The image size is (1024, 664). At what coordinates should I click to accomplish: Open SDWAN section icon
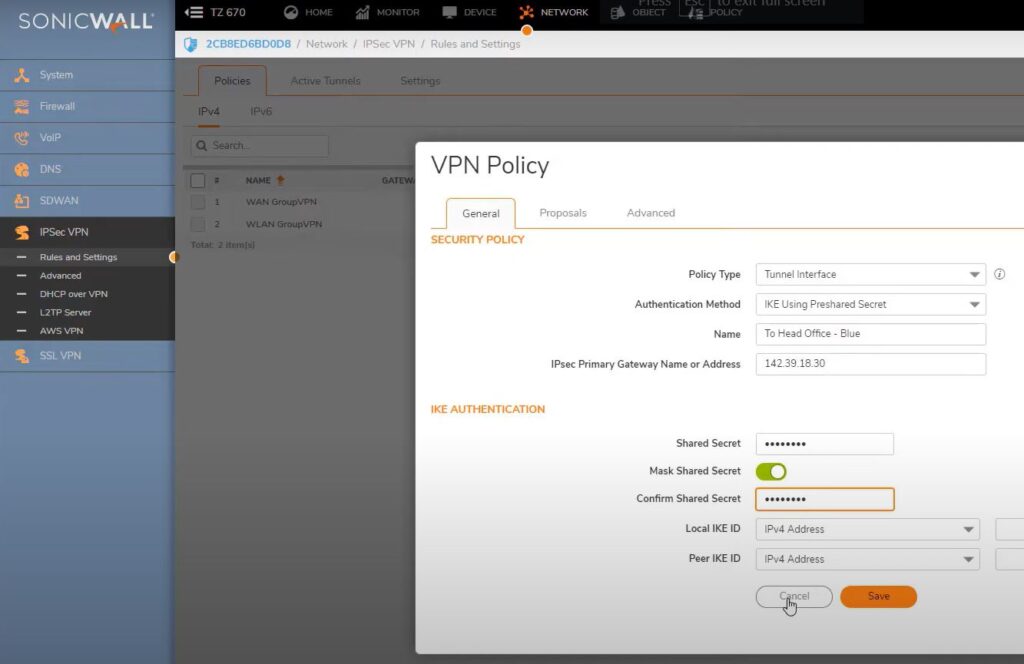pyautogui.click(x=21, y=201)
